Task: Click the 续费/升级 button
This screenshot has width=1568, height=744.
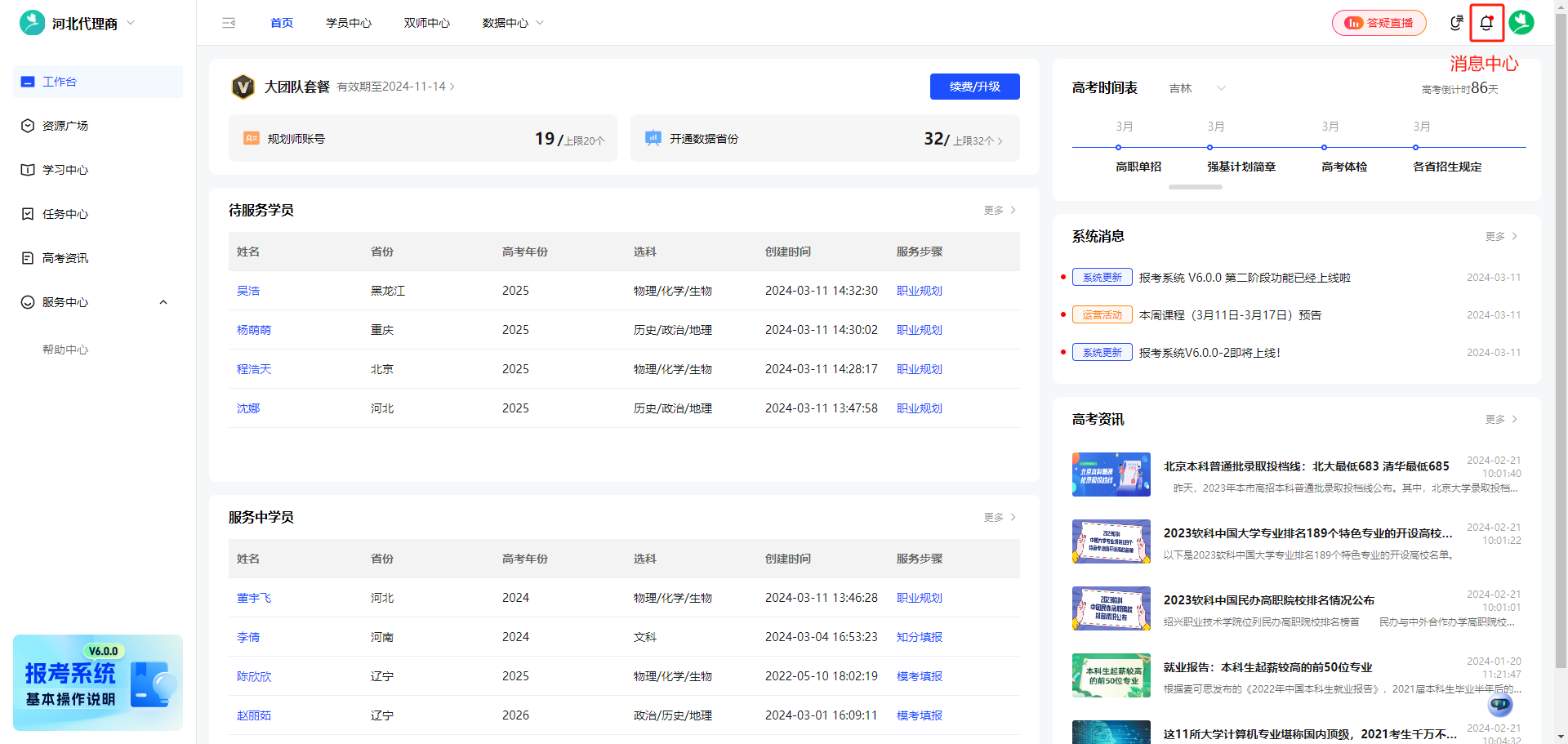Action: [x=974, y=87]
